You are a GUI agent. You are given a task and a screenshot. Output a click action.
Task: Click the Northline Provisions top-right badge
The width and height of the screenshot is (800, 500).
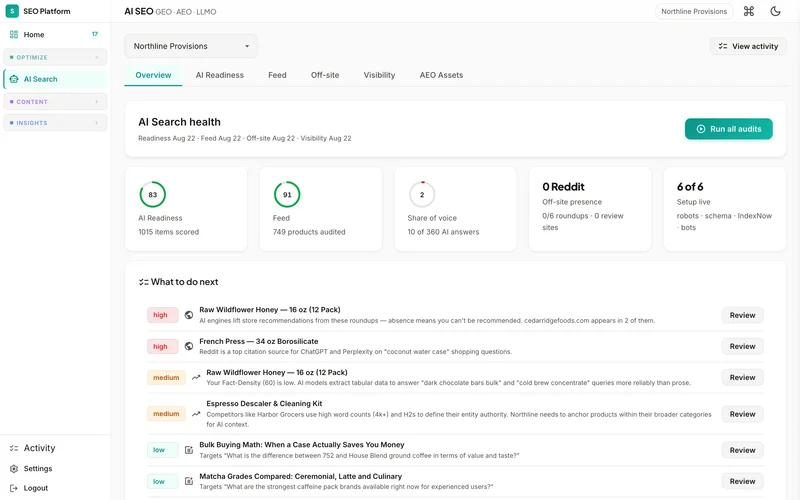694,11
